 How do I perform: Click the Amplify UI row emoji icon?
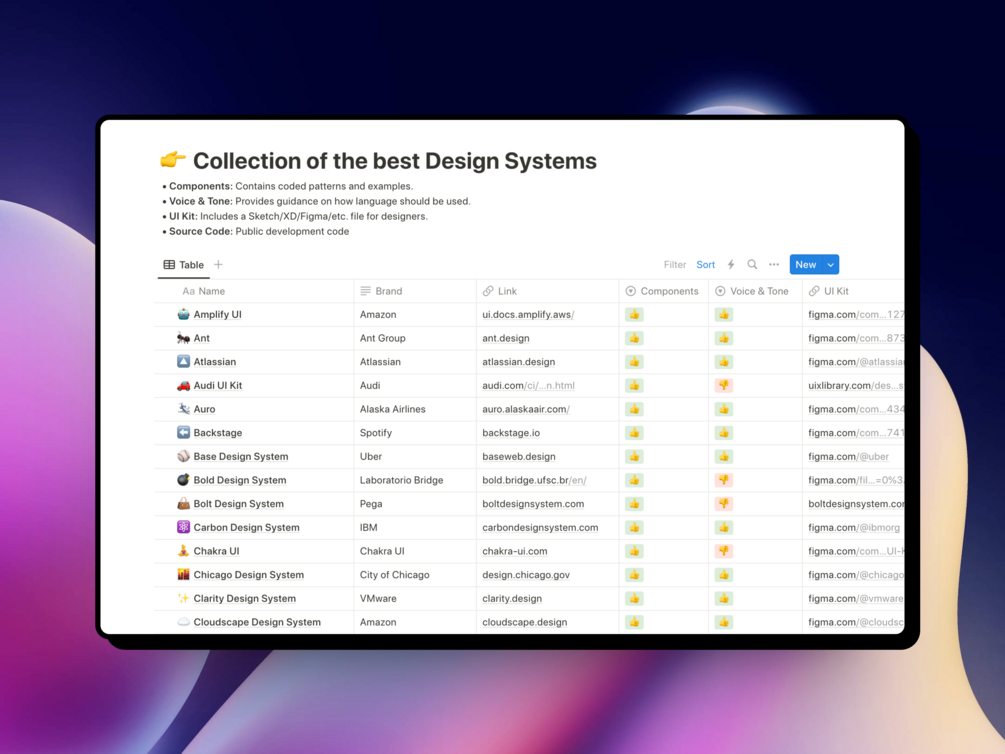tap(183, 314)
